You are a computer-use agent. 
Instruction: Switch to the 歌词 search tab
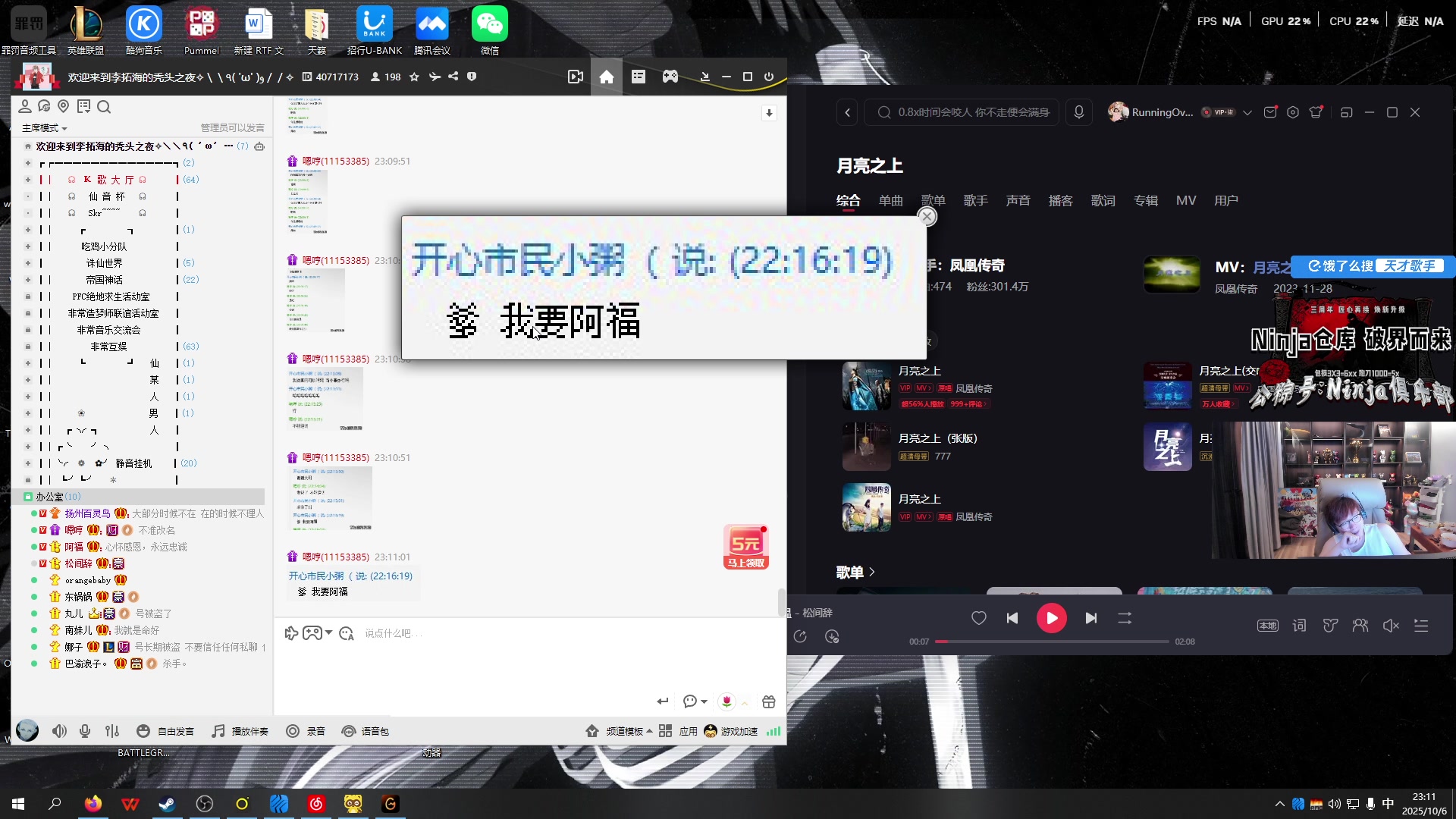[1103, 200]
